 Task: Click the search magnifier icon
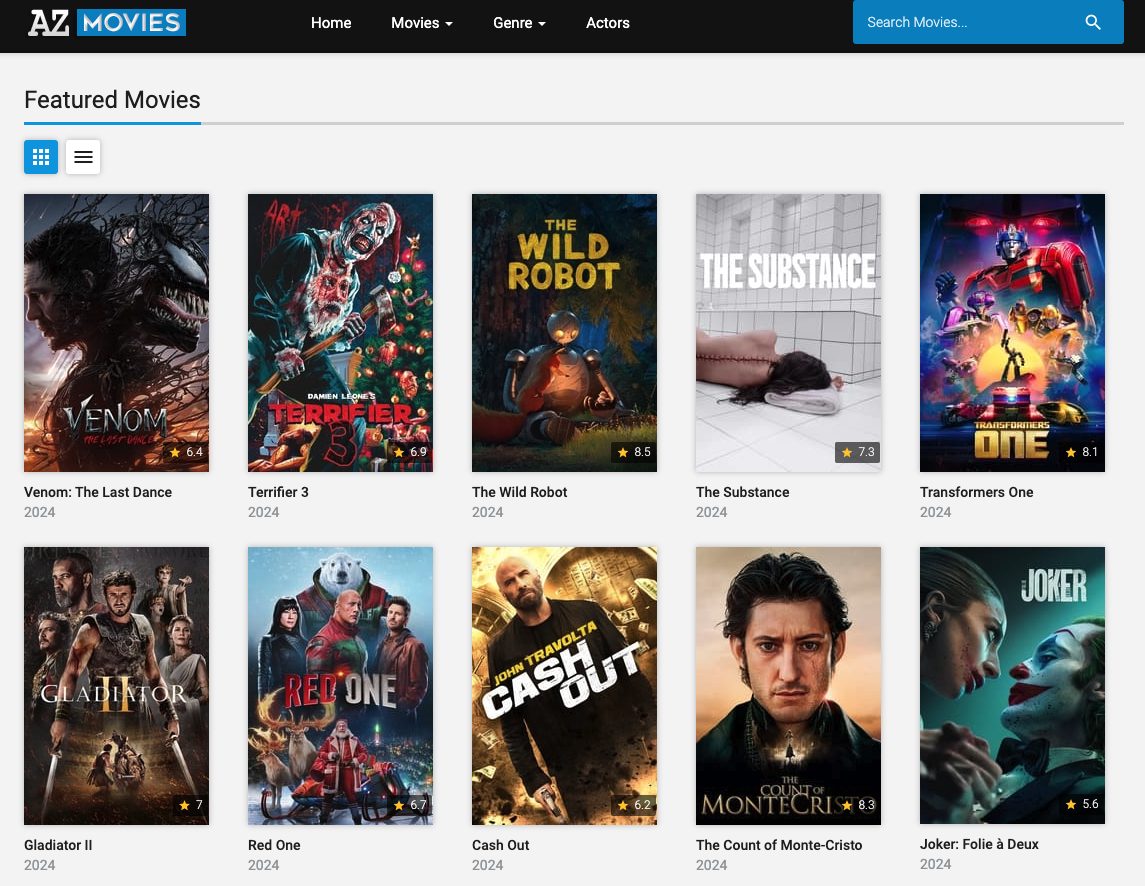1093,22
